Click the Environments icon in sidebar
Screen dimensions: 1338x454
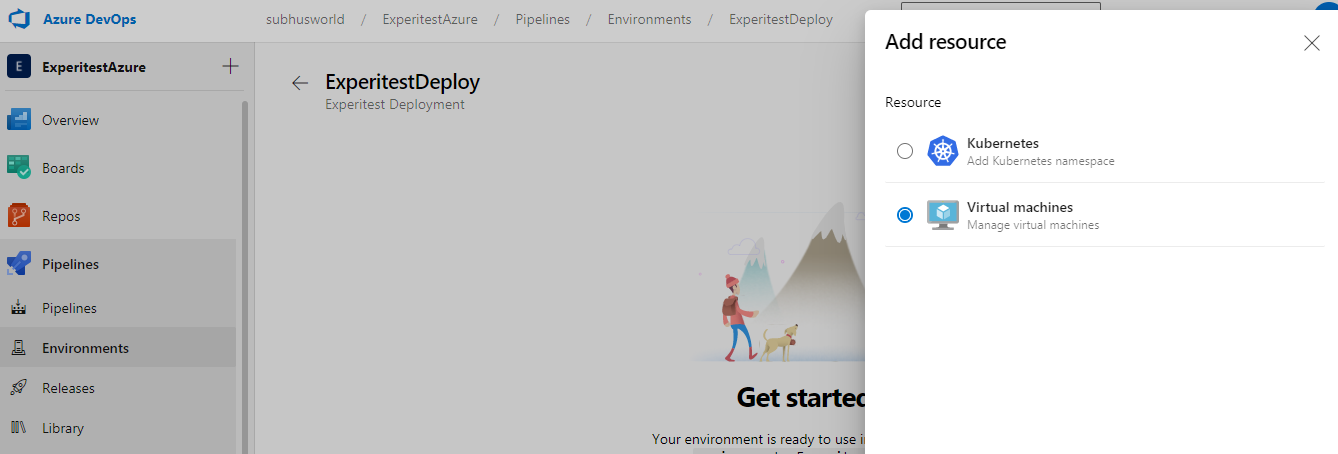(18, 348)
